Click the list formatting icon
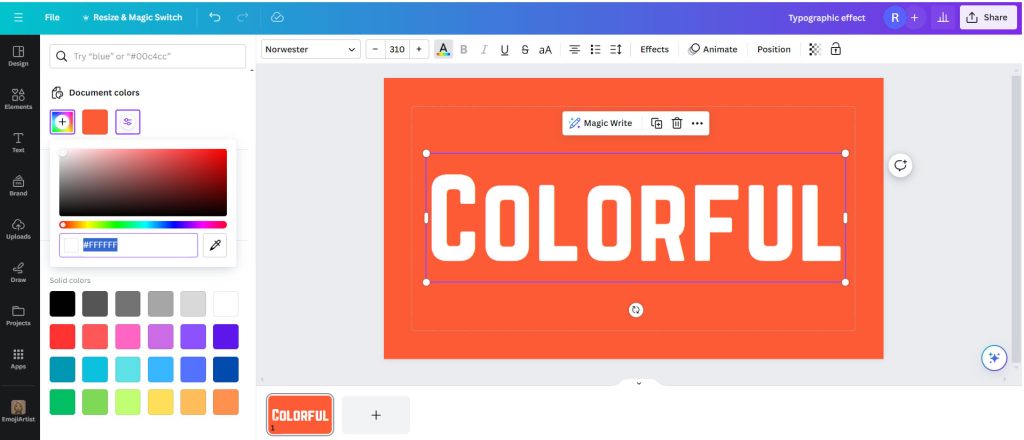 (596, 49)
